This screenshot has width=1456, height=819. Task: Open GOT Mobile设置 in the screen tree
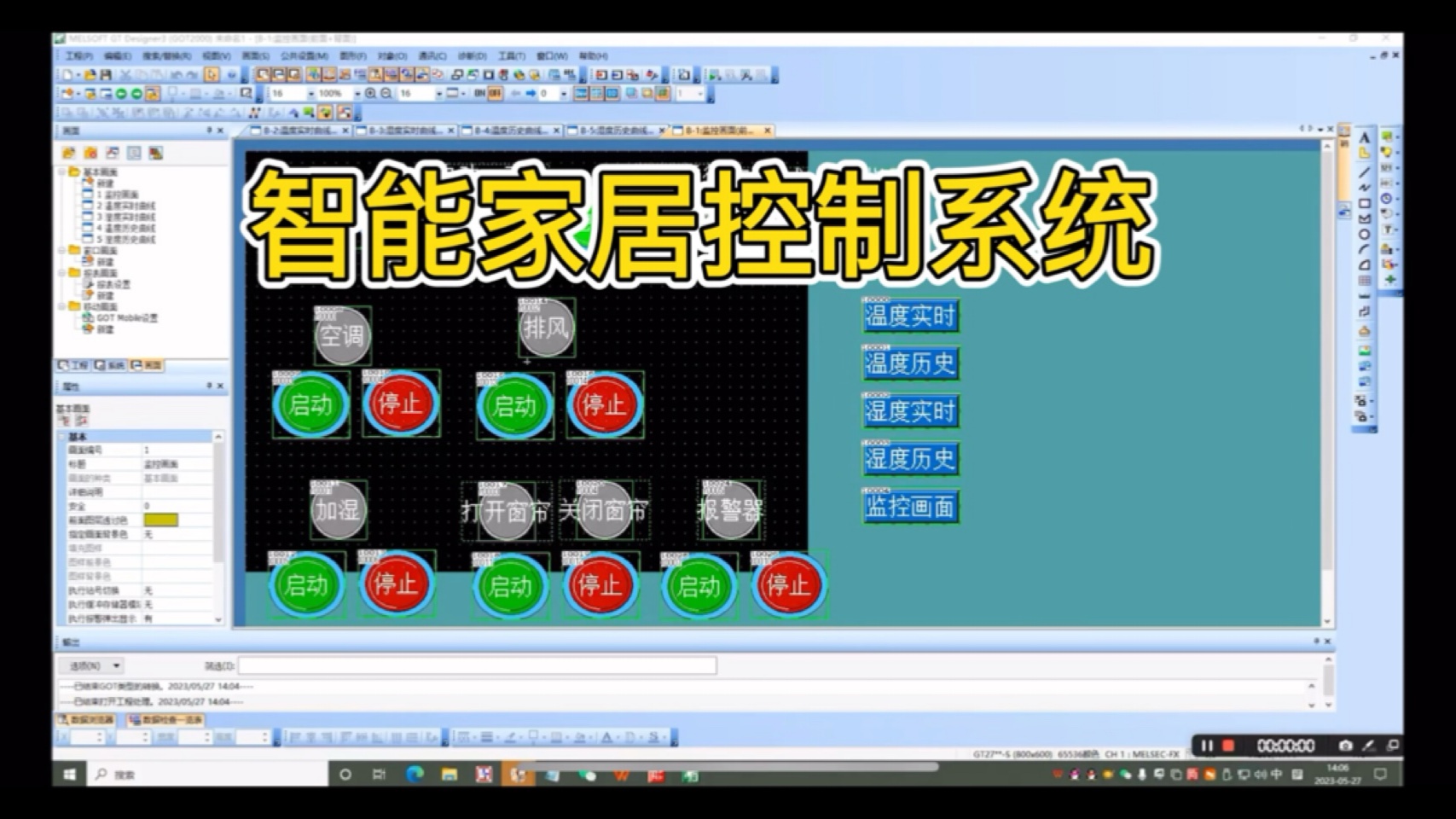[127, 317]
